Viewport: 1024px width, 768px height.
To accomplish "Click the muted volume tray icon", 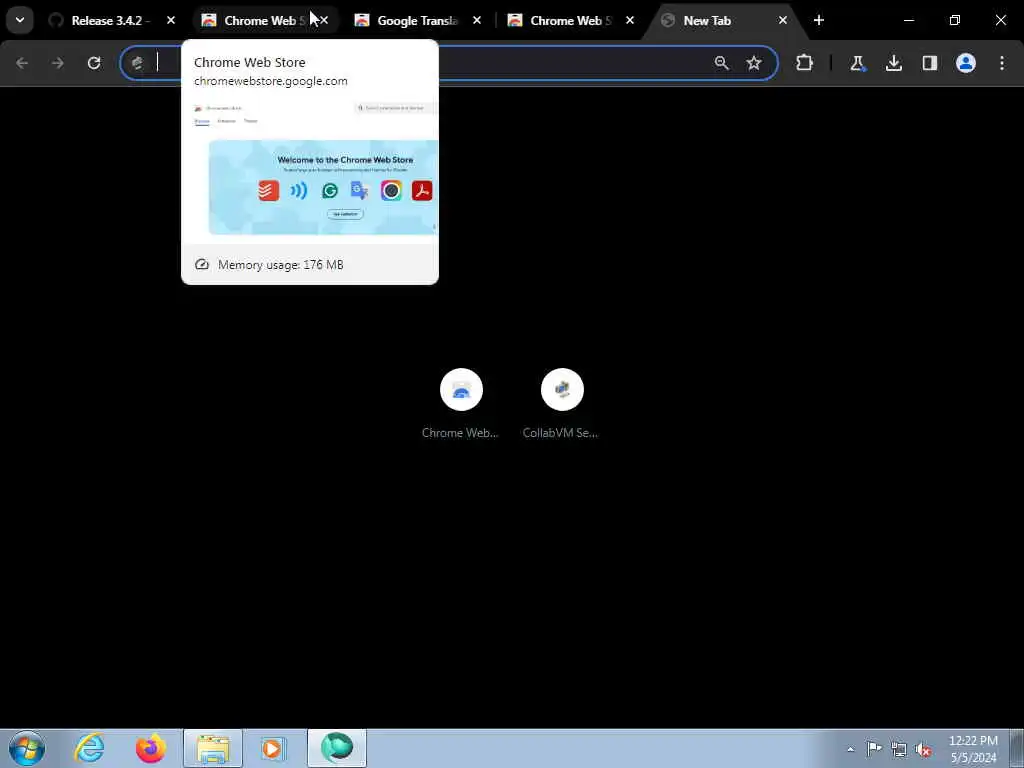I will pyautogui.click(x=923, y=749).
